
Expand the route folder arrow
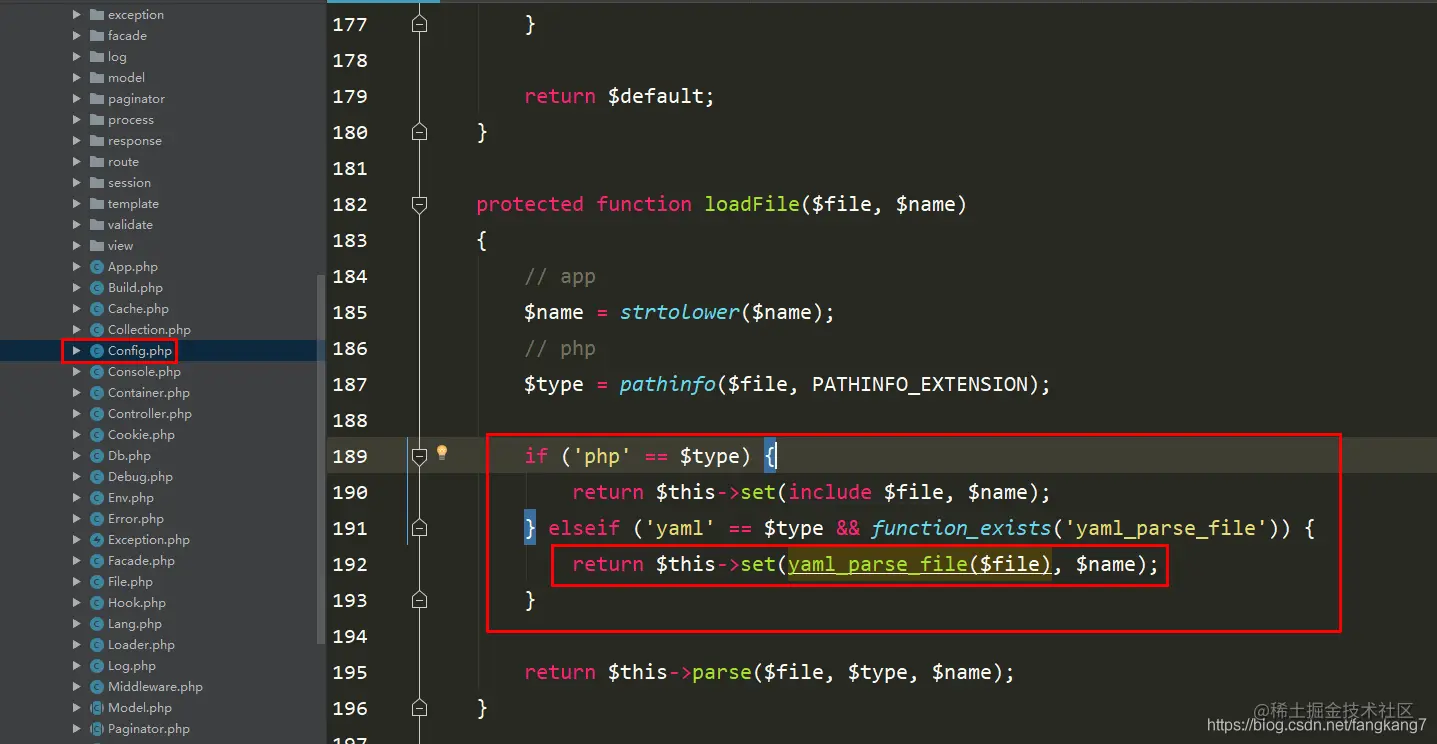click(x=77, y=162)
